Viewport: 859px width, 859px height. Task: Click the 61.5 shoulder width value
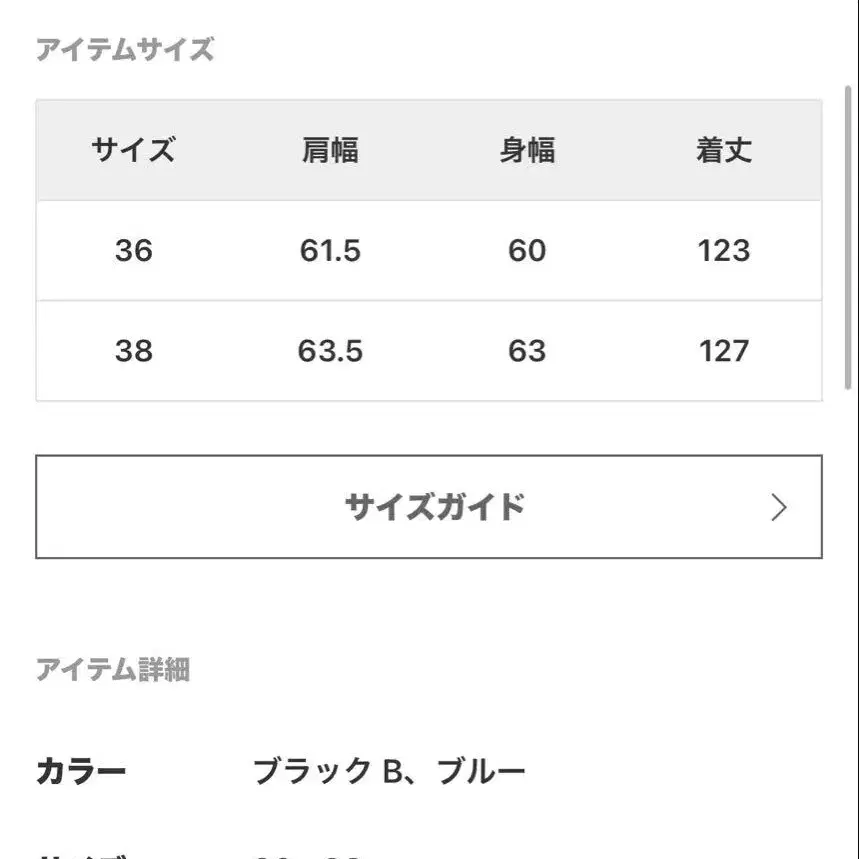(x=330, y=250)
